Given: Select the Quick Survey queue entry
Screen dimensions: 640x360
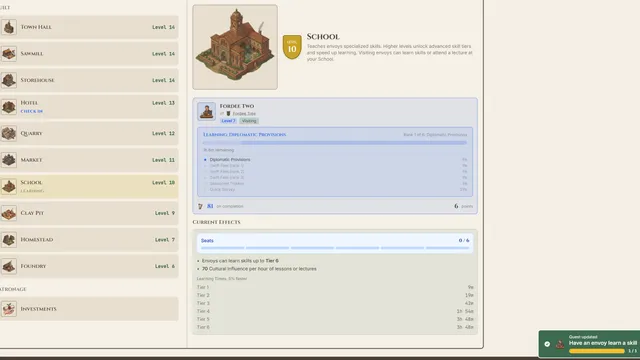Looking at the screenshot, I should point(335,189).
